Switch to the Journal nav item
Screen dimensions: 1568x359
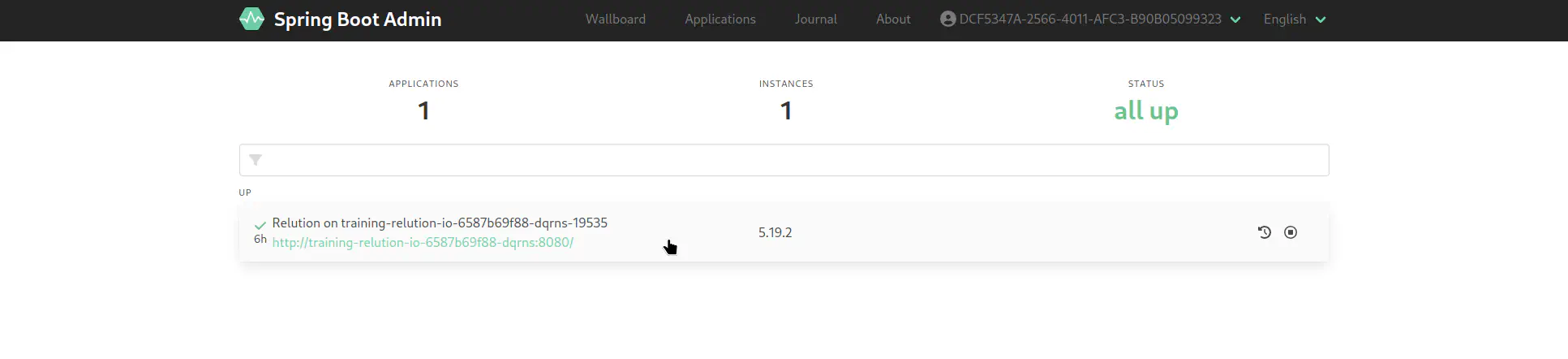click(815, 19)
